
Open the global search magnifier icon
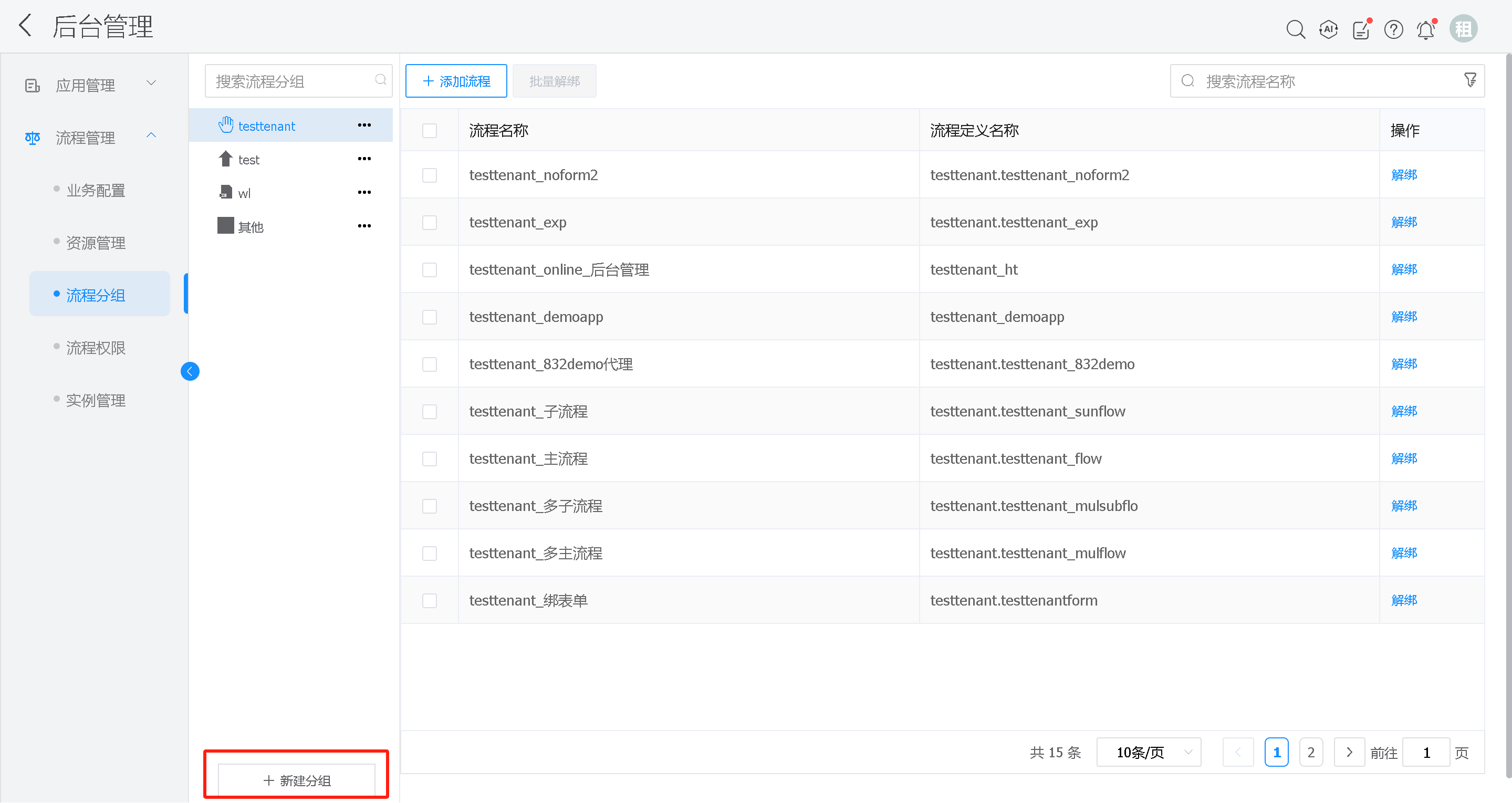point(1295,29)
